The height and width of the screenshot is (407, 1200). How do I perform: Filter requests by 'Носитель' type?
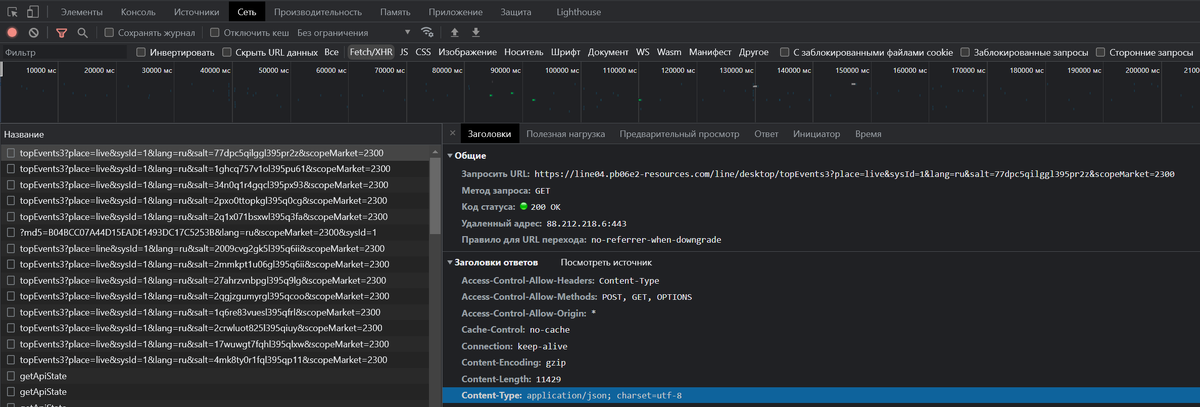pyautogui.click(x=523, y=52)
